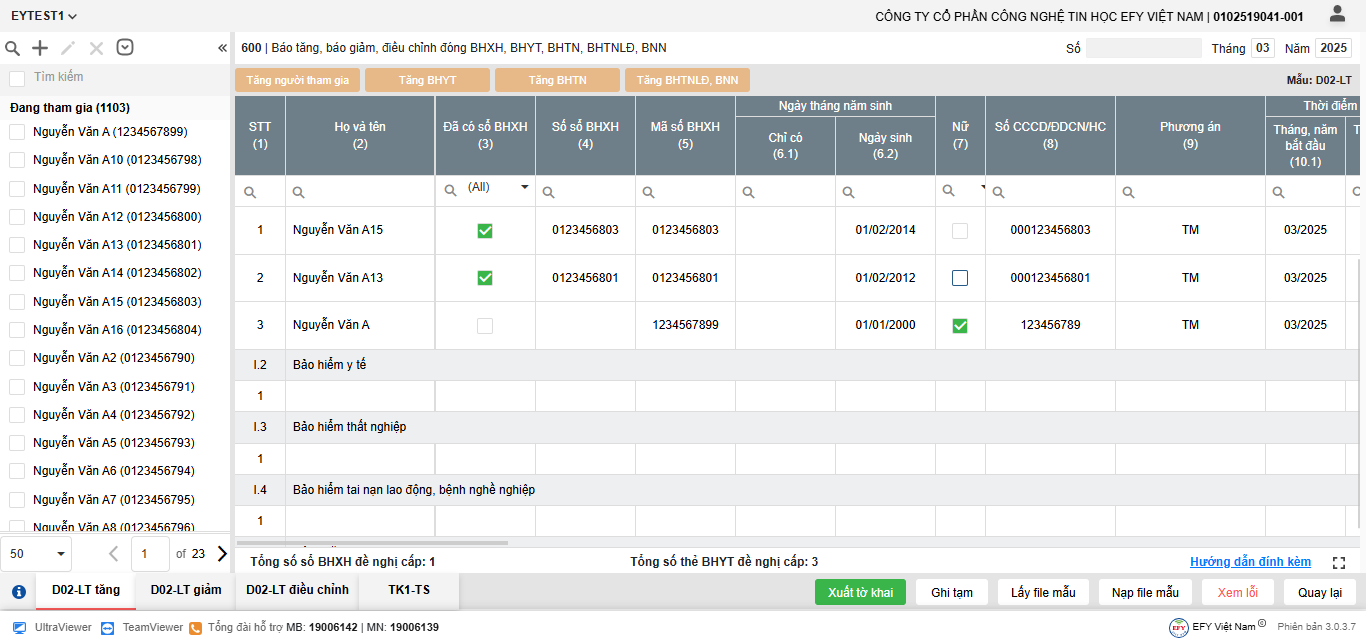Screen dimensions: 1366x641
Task: Switch to the D02-LT giảm tab
Action: tap(186, 590)
